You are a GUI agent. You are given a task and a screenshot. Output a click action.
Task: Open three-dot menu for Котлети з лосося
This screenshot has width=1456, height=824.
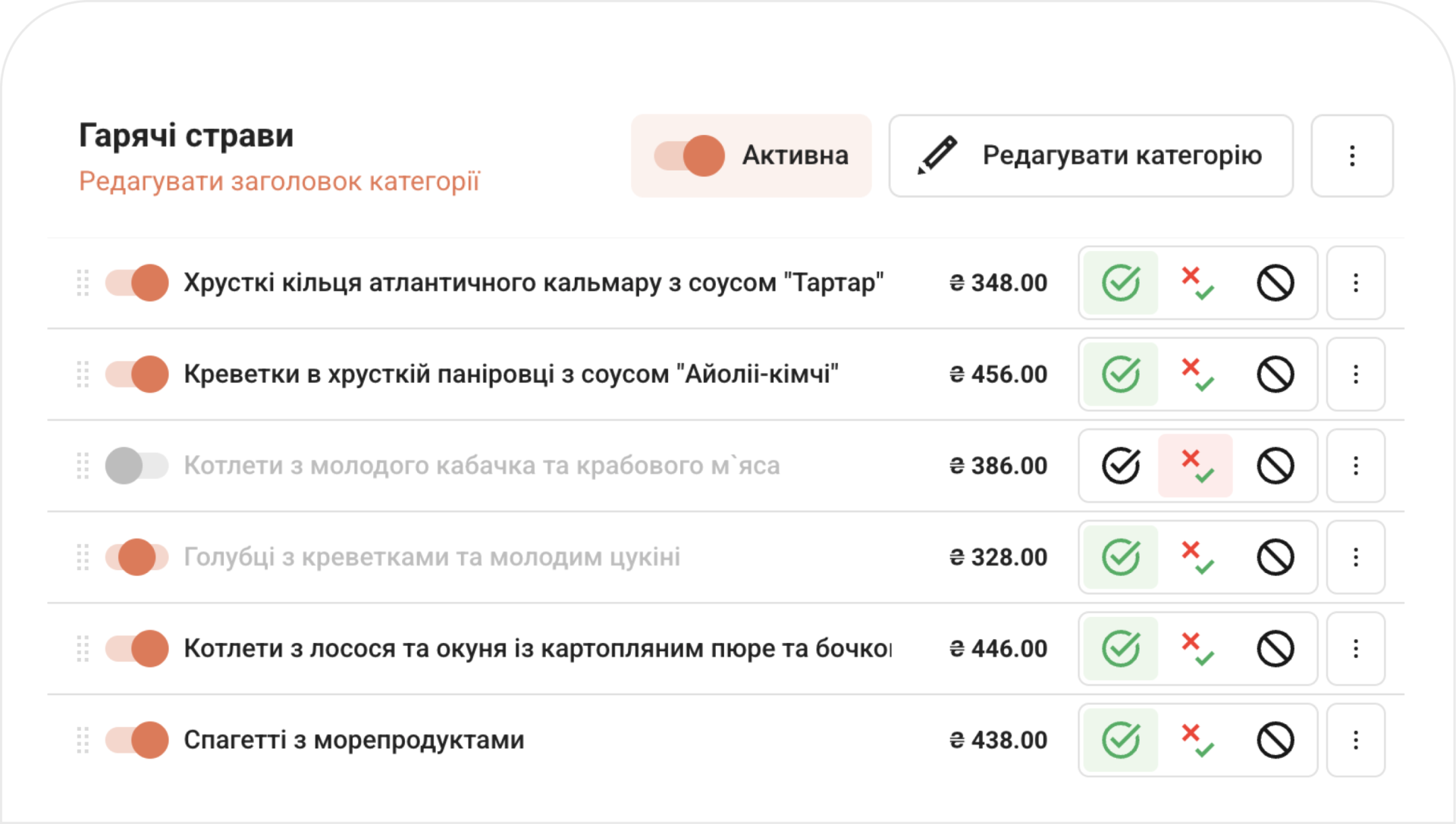[x=1356, y=649]
